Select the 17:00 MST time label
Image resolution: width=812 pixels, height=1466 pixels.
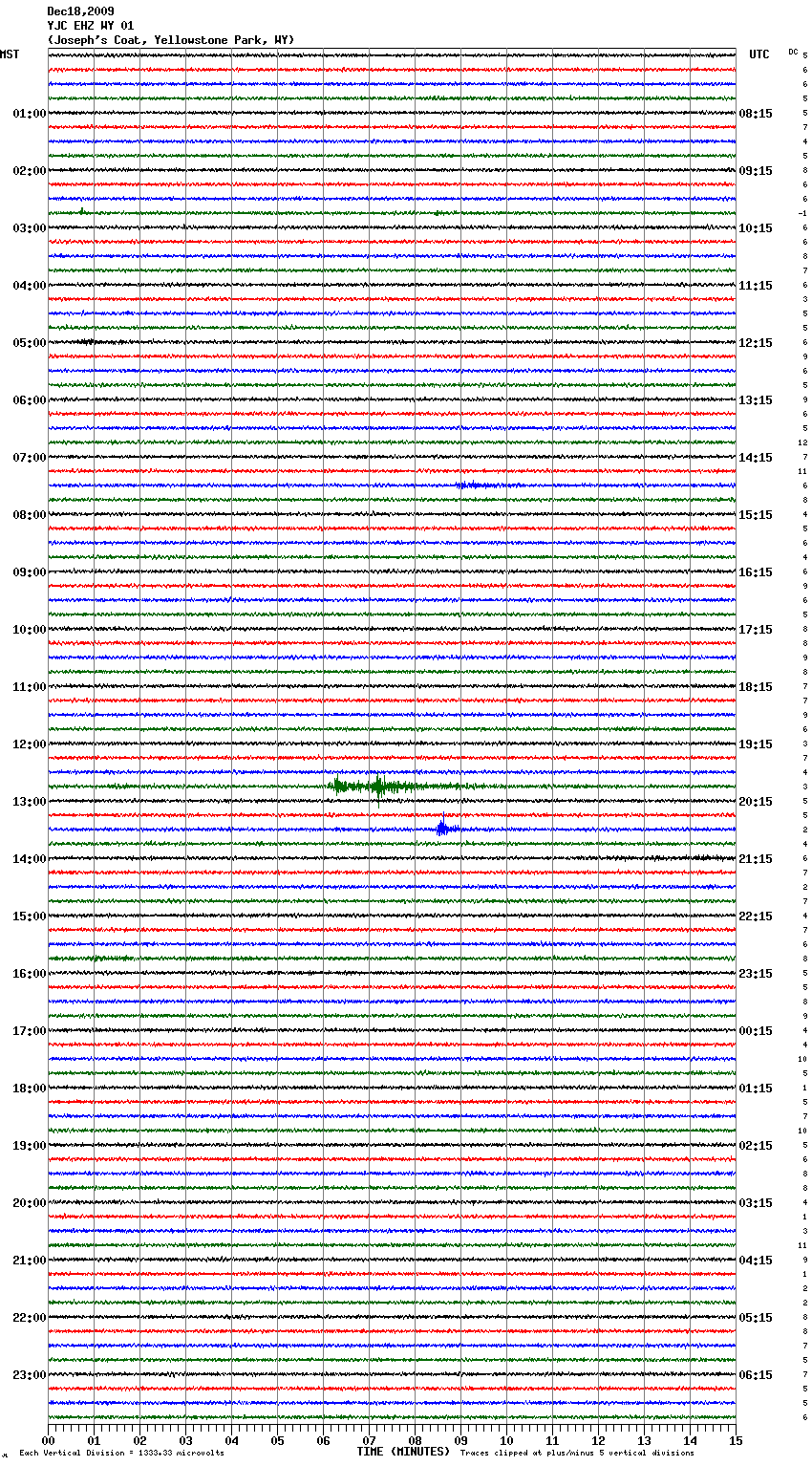point(29,1031)
